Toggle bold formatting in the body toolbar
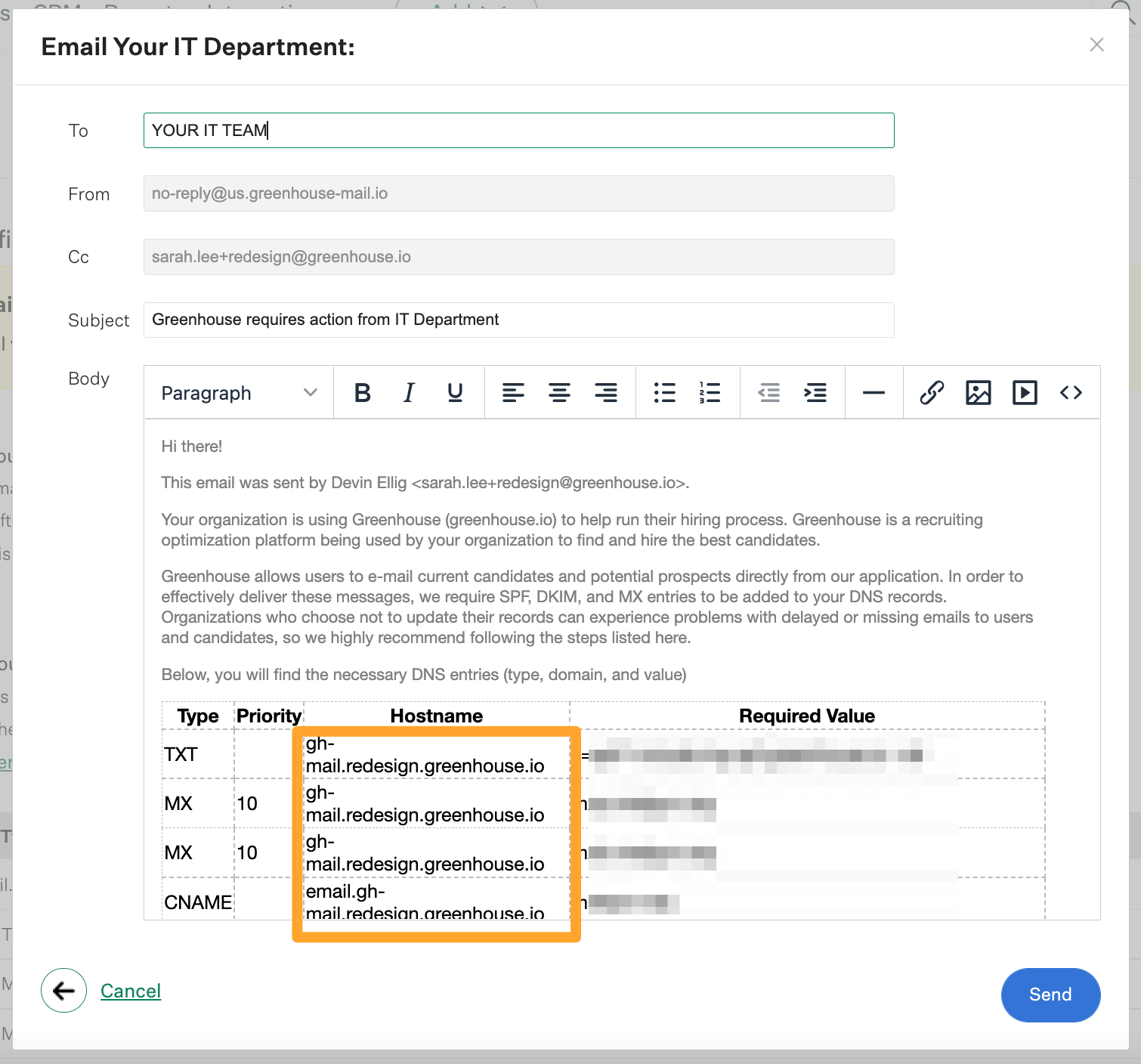Viewport: 1141px width, 1064px height. tap(363, 393)
